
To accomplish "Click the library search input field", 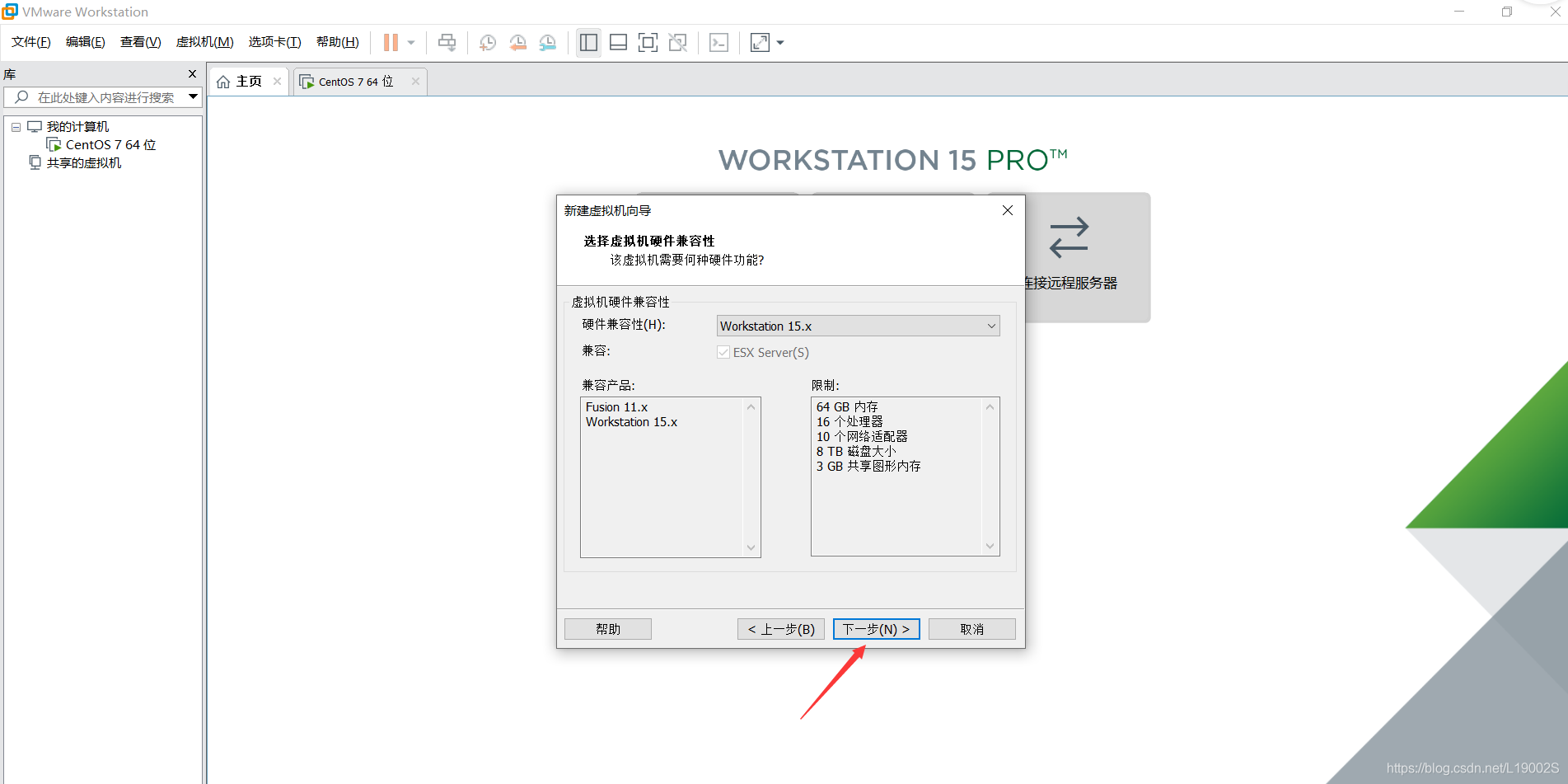I will [x=102, y=97].
